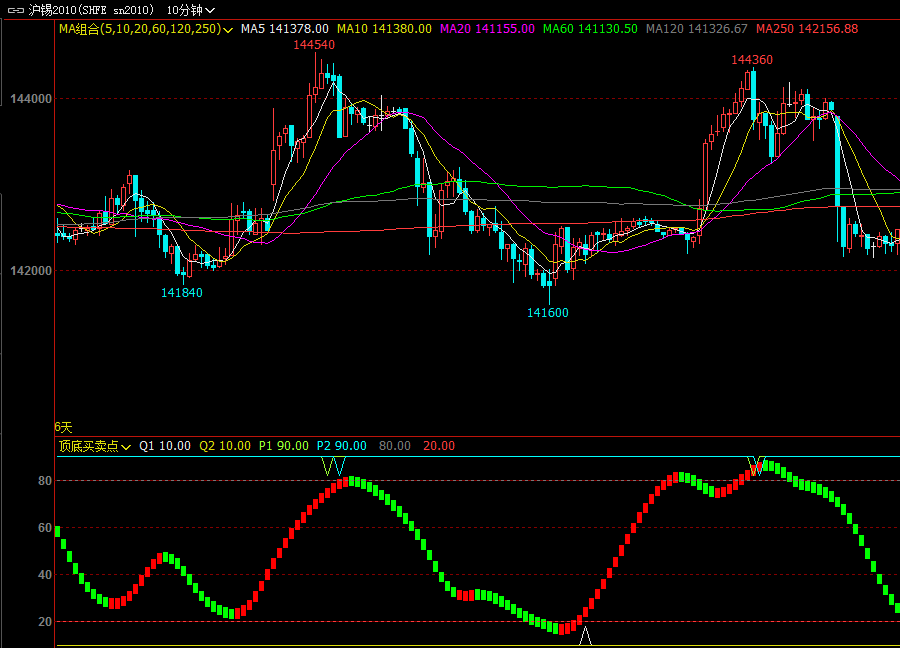The height and width of the screenshot is (648, 900).
Task: Click the 142000 price axis label
Action: click(31, 270)
